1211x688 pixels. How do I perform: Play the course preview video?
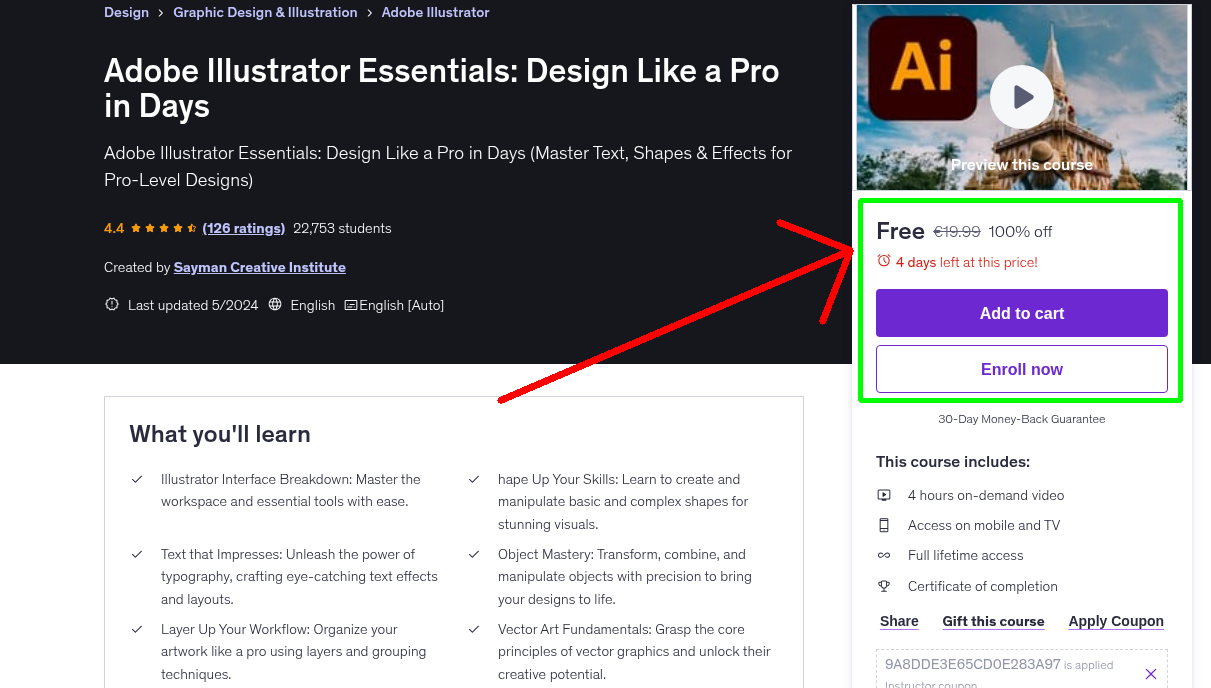click(x=1021, y=97)
